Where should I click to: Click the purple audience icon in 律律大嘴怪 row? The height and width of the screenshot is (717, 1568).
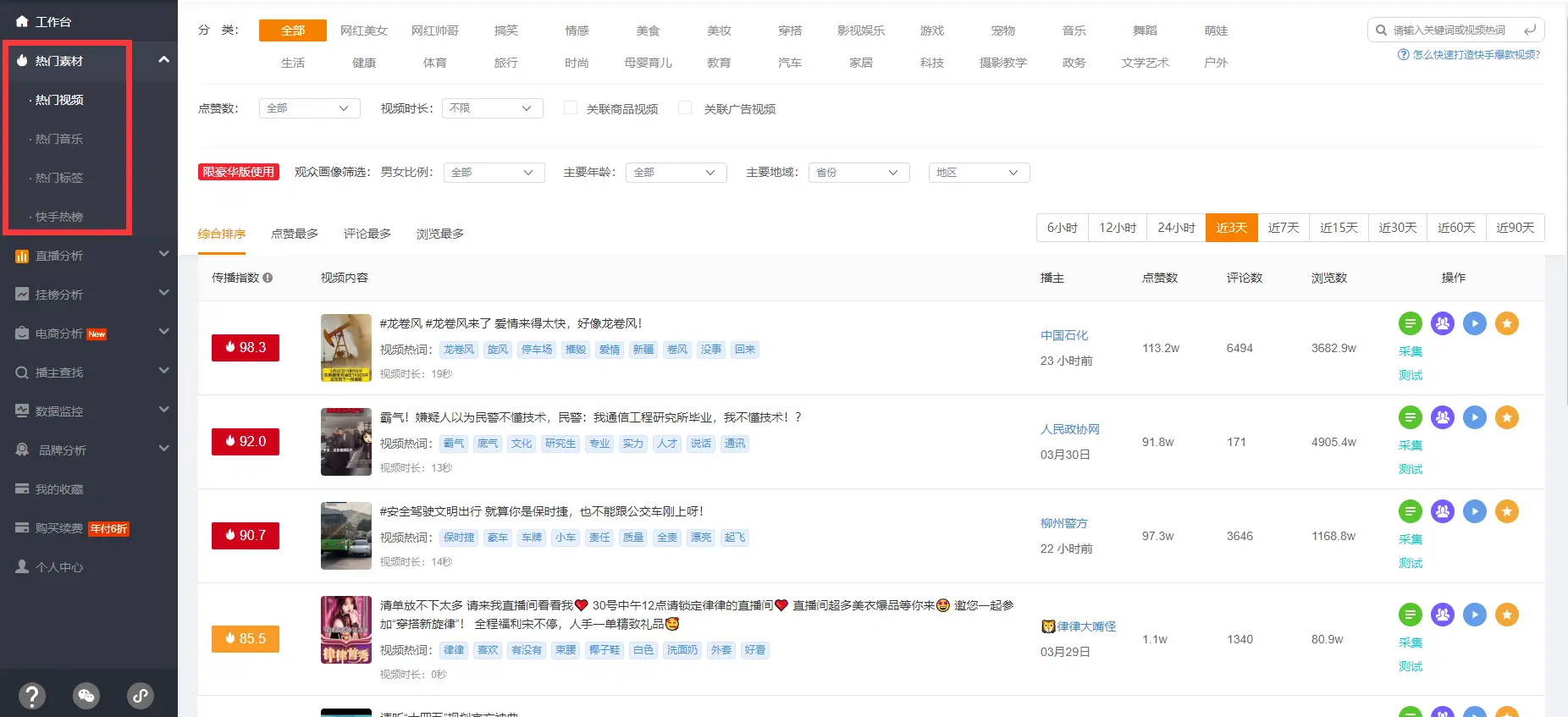(x=1443, y=615)
